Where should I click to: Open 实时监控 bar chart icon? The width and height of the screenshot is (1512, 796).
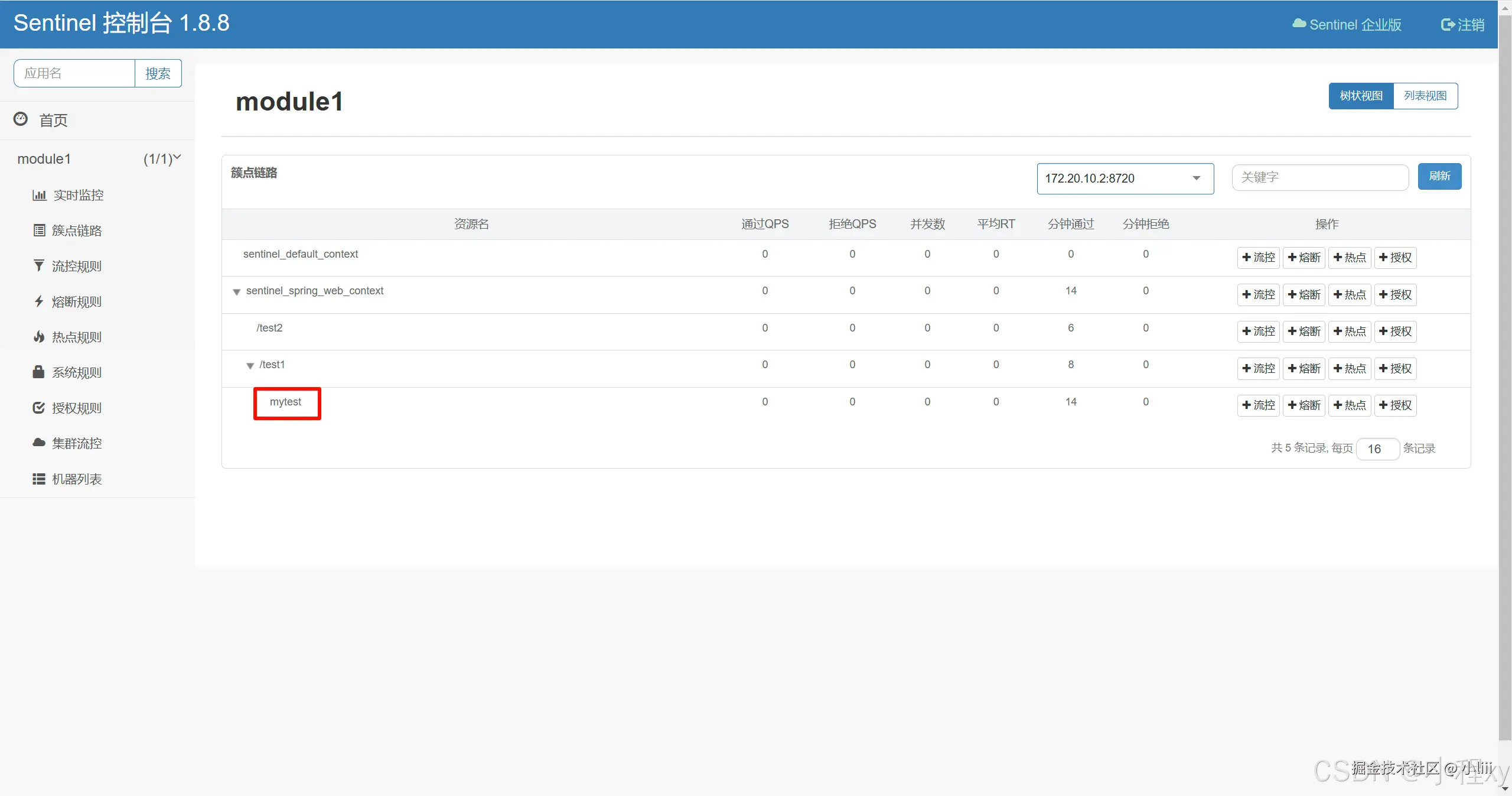39,195
